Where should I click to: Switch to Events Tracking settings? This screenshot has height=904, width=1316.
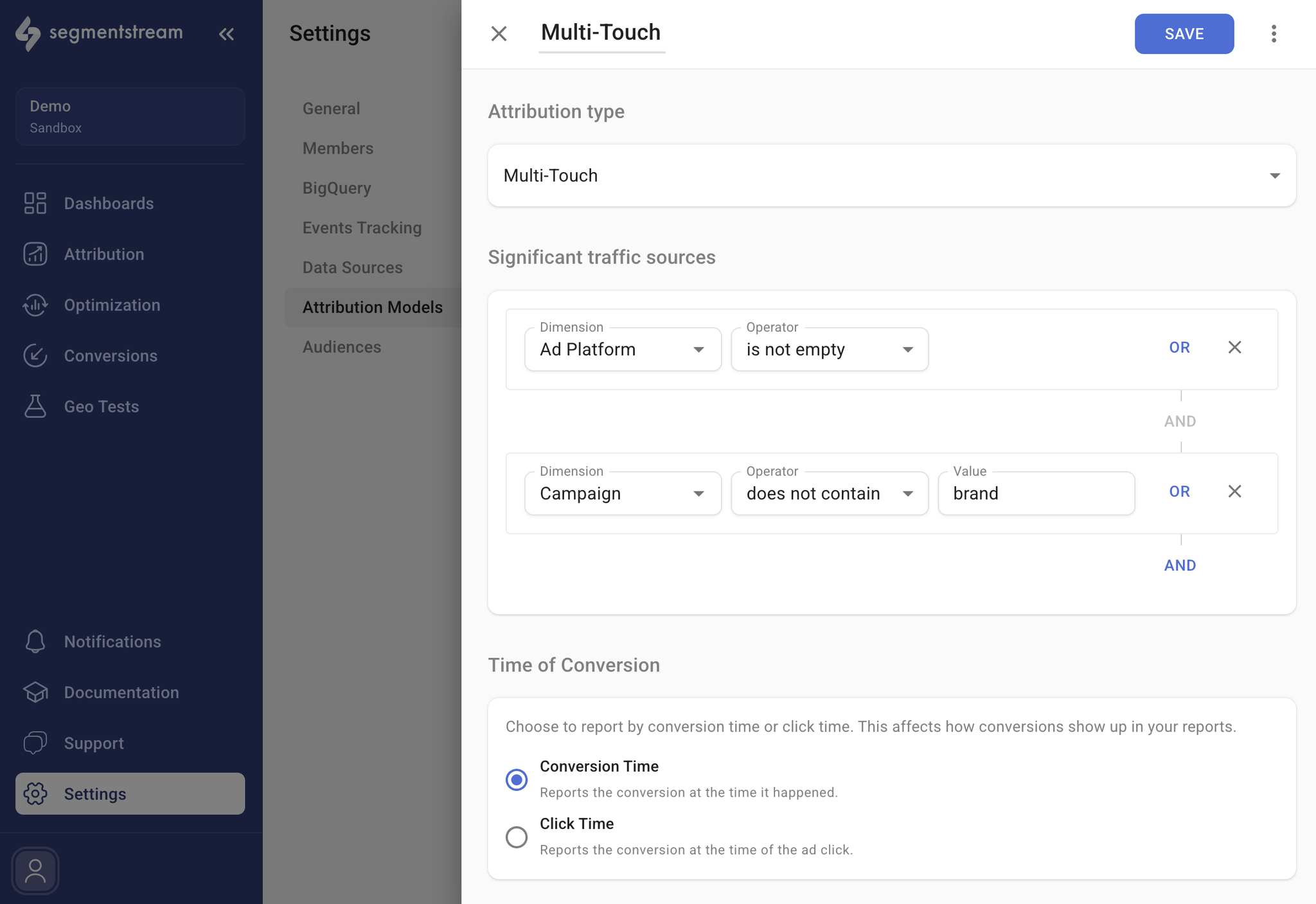point(362,227)
